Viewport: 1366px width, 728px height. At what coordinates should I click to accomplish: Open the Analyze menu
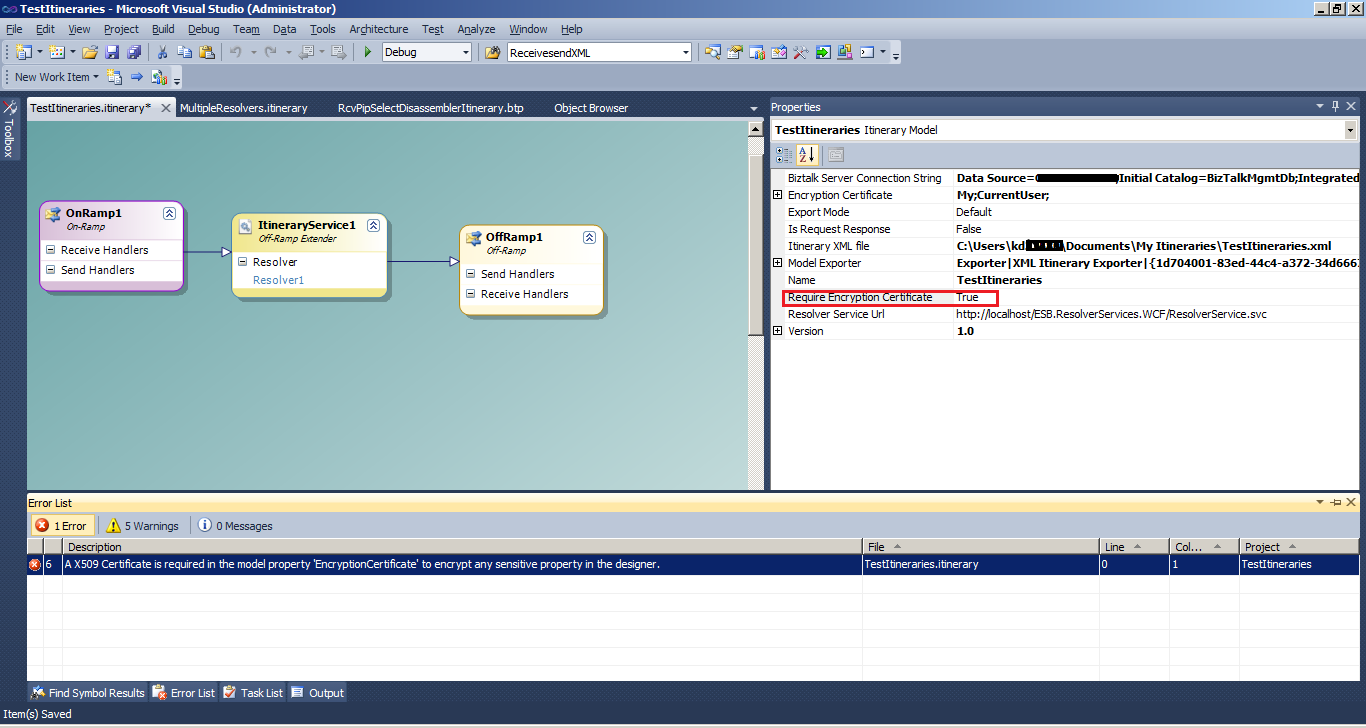click(x=477, y=29)
